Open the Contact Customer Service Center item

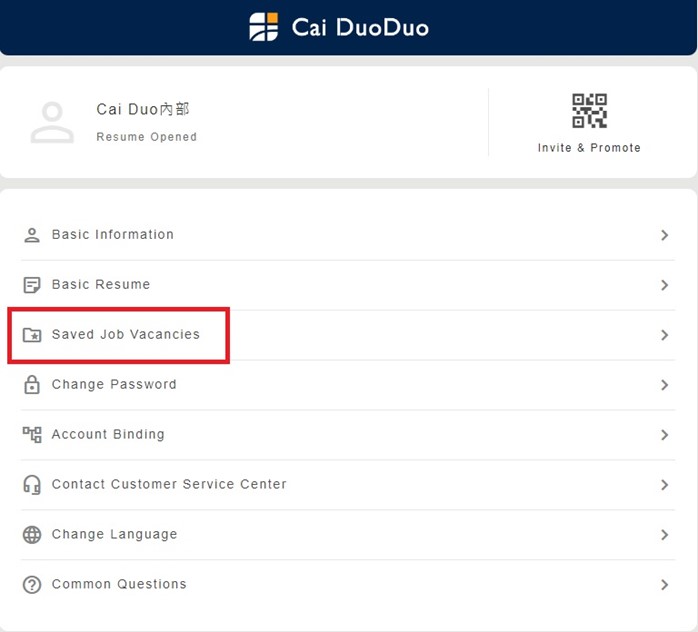[169, 485]
